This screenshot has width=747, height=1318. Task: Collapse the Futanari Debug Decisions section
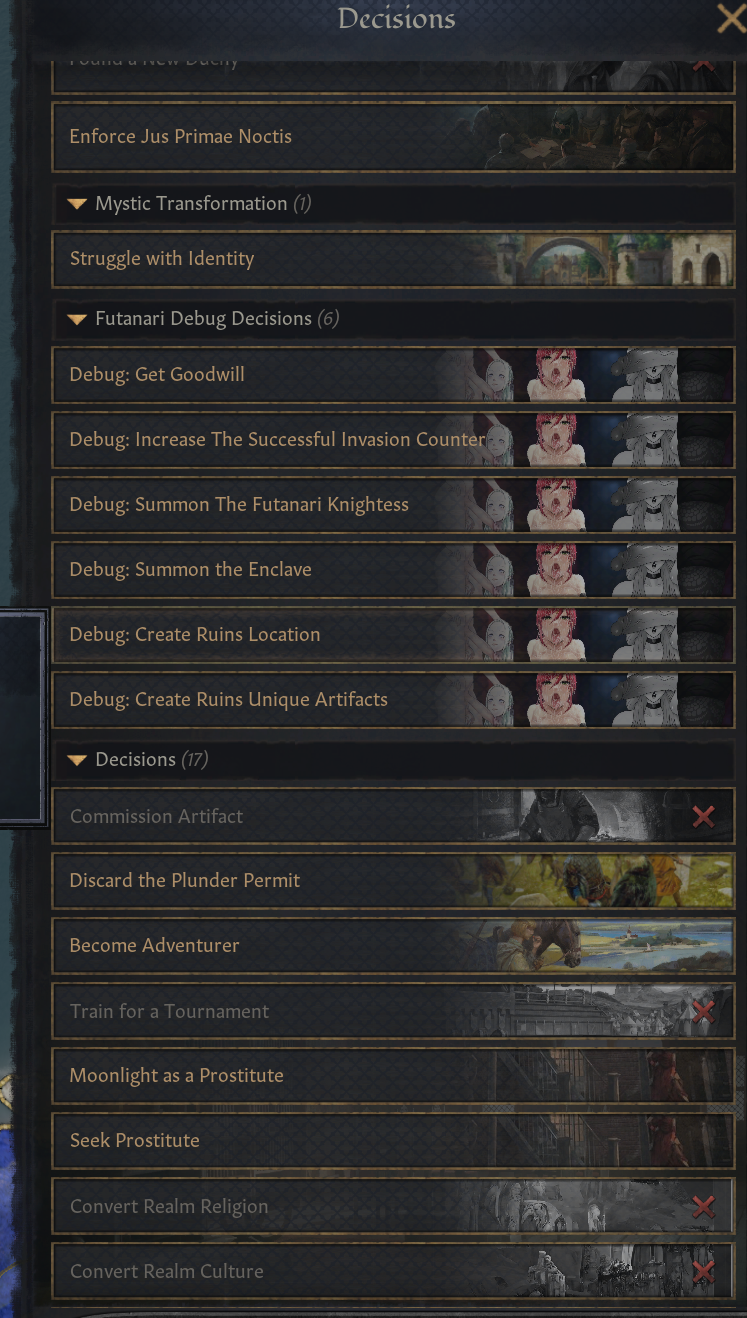tap(77, 319)
